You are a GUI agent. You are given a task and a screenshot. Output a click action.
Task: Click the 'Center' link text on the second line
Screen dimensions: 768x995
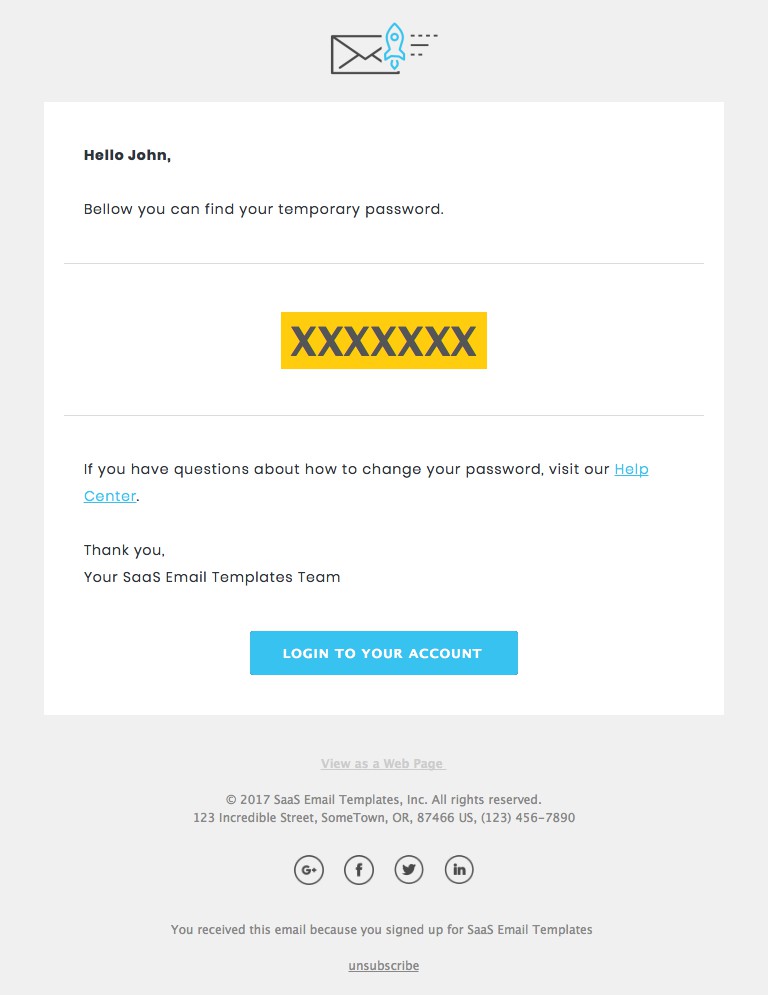pyautogui.click(x=110, y=496)
